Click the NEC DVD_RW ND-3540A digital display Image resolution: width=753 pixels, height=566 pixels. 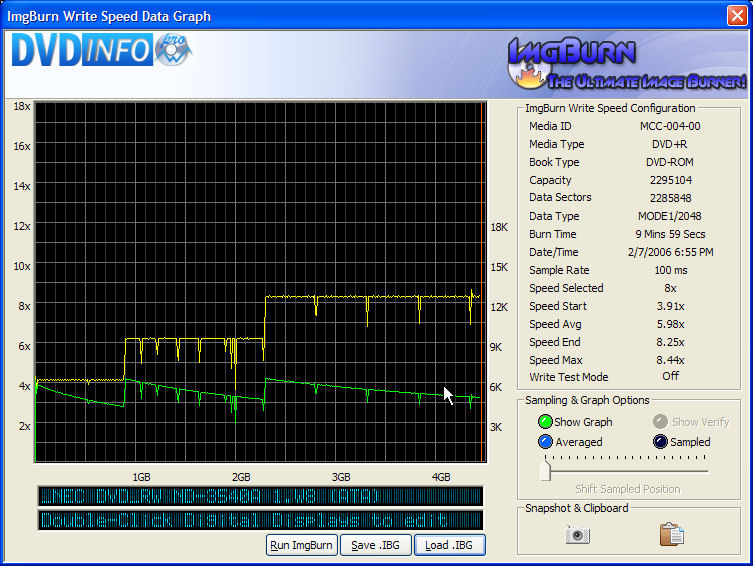(x=260, y=496)
